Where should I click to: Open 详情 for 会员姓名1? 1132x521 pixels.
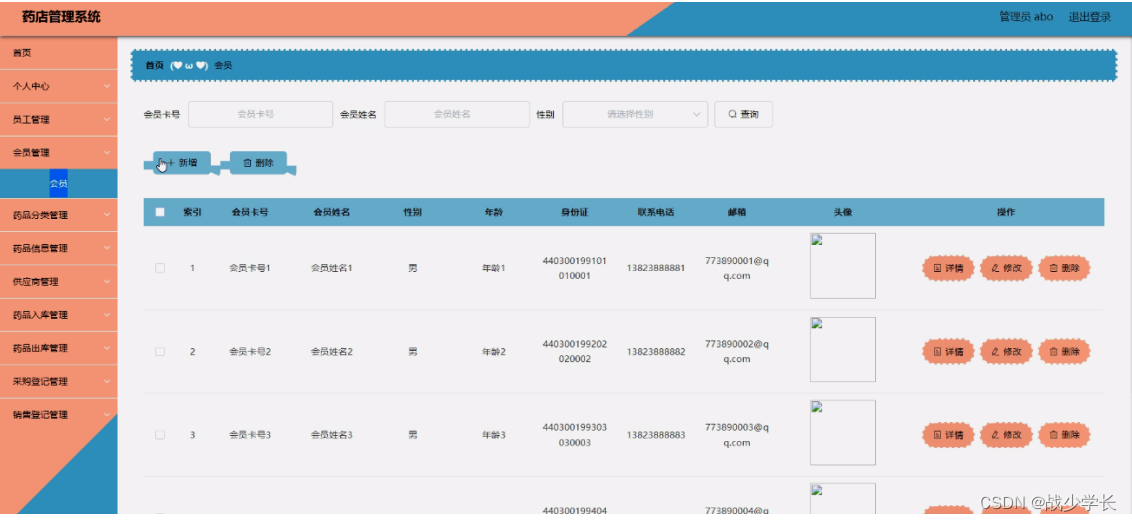click(948, 268)
